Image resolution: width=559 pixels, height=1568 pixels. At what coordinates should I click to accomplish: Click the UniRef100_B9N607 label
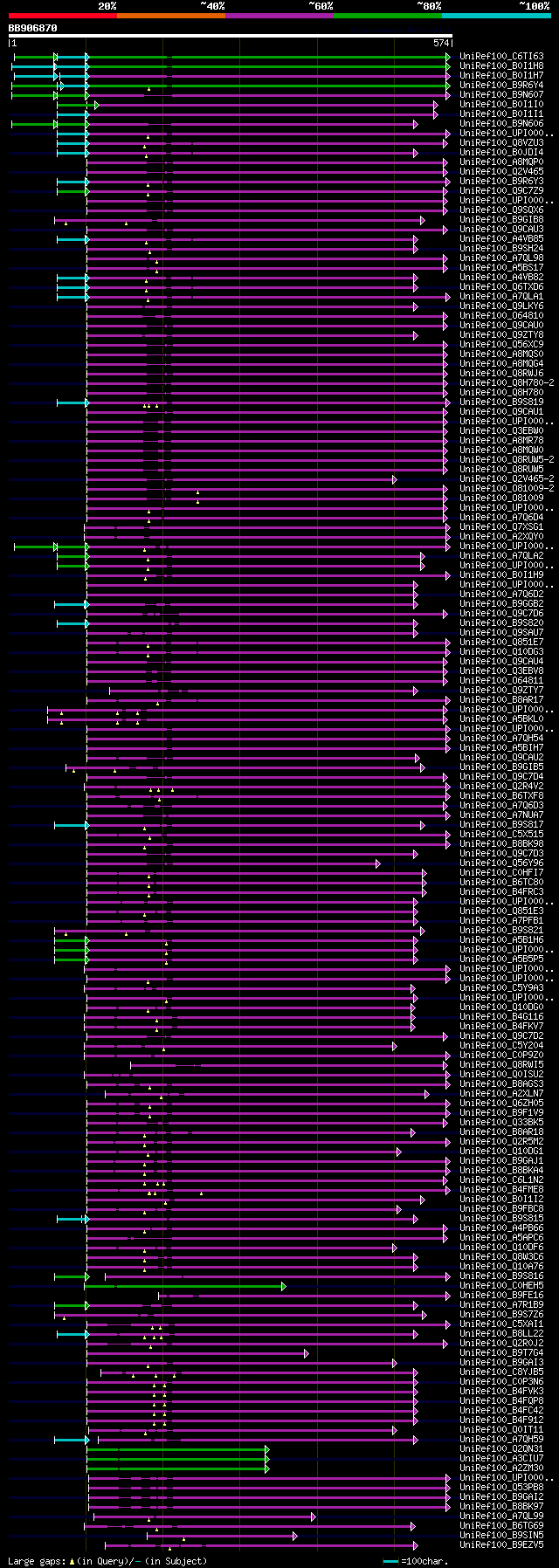pos(501,95)
